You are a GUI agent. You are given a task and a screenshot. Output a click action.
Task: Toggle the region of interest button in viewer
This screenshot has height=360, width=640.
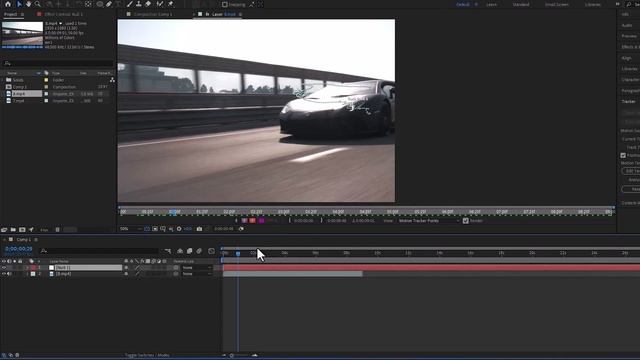coord(155,229)
